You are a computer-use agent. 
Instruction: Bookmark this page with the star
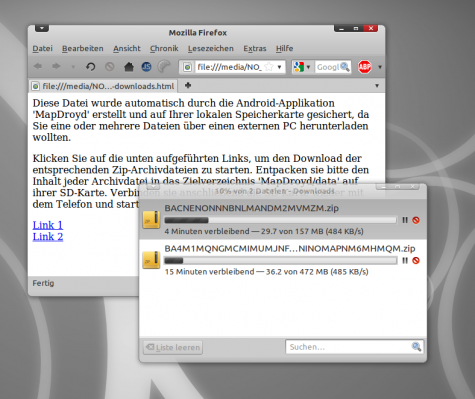pyautogui.click(x=269, y=67)
